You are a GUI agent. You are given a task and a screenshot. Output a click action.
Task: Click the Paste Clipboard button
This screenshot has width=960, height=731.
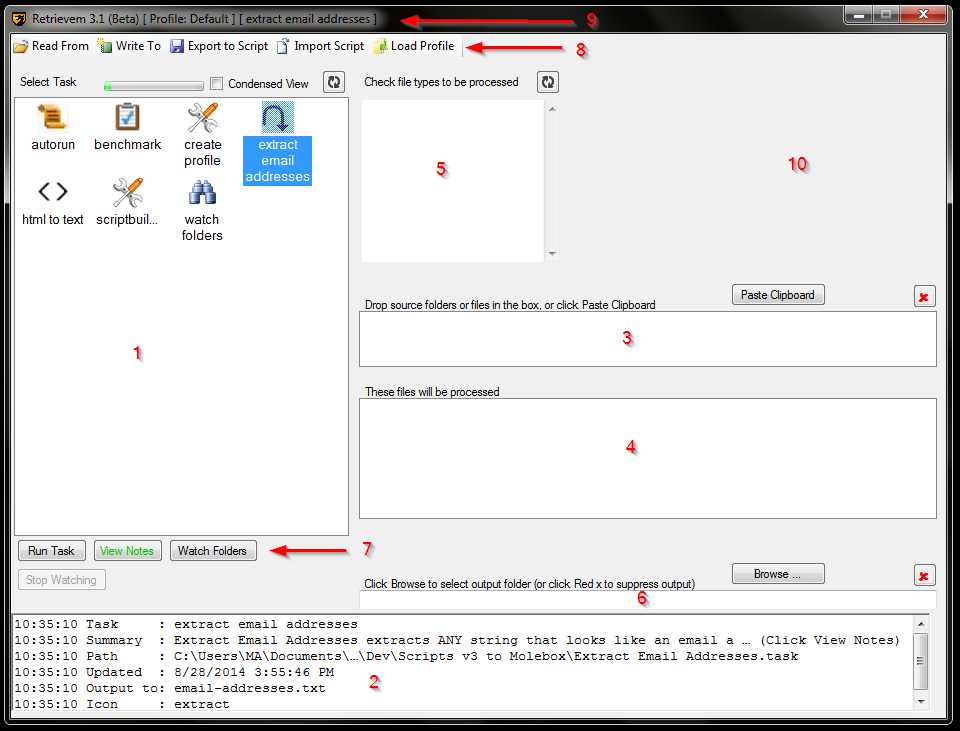pos(778,295)
